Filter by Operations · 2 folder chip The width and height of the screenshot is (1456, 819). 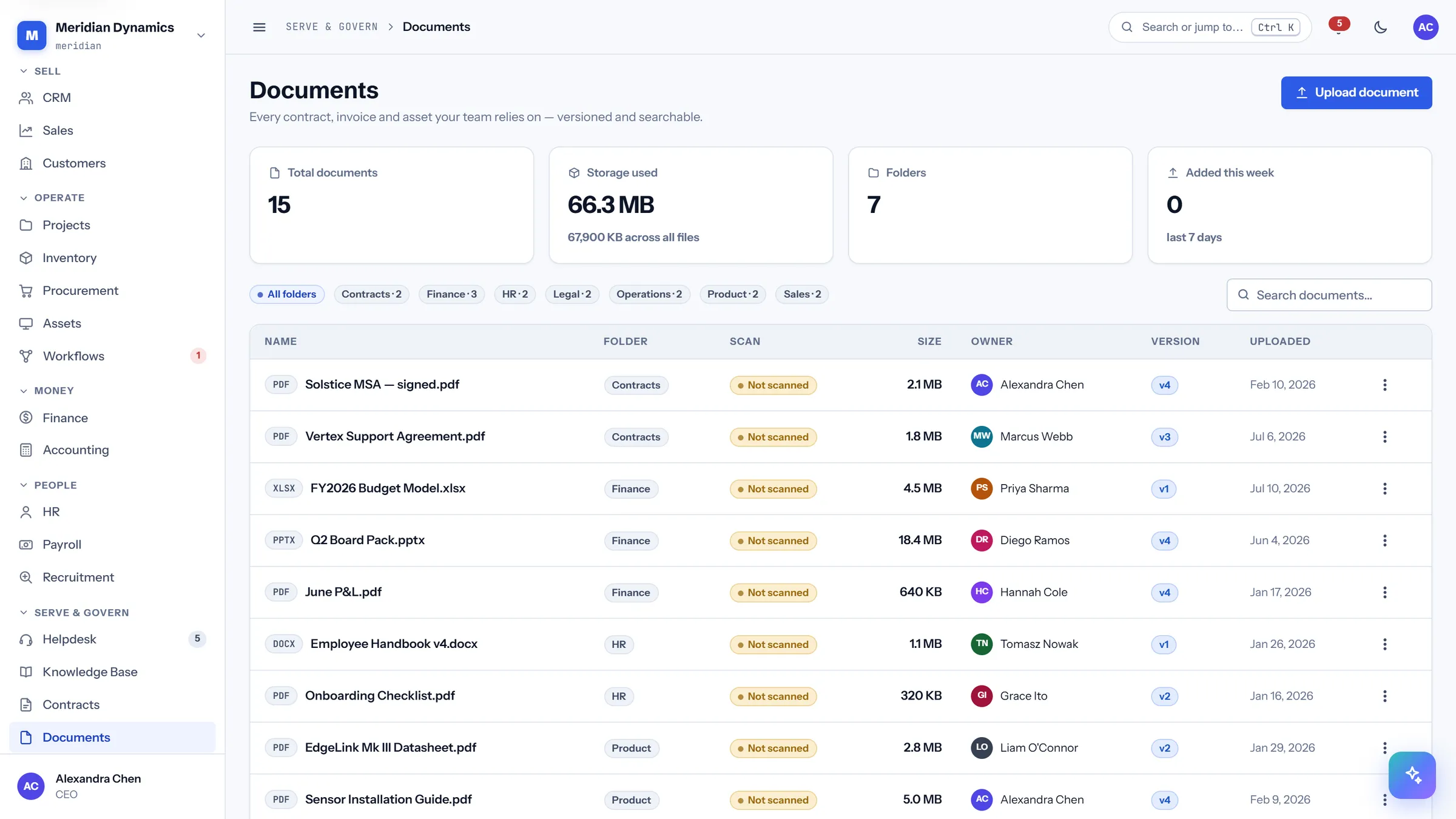[x=649, y=294]
